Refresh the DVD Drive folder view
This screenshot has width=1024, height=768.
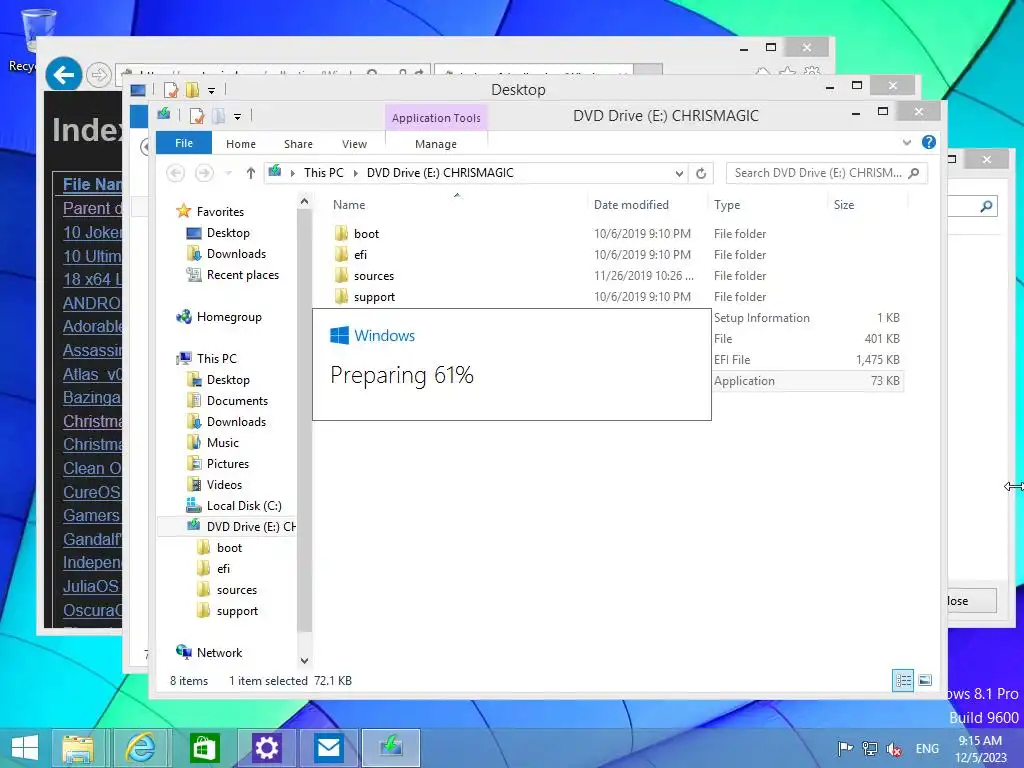[701, 173]
